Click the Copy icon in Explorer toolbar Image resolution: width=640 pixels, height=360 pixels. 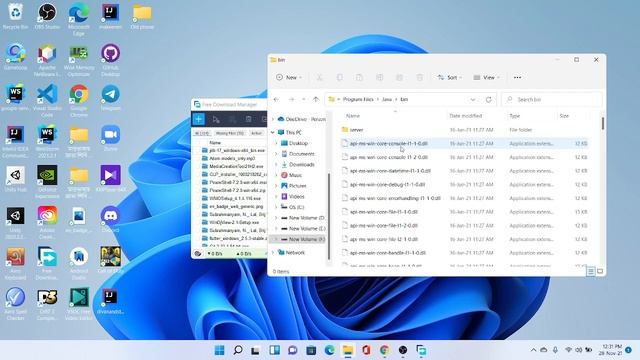point(339,77)
